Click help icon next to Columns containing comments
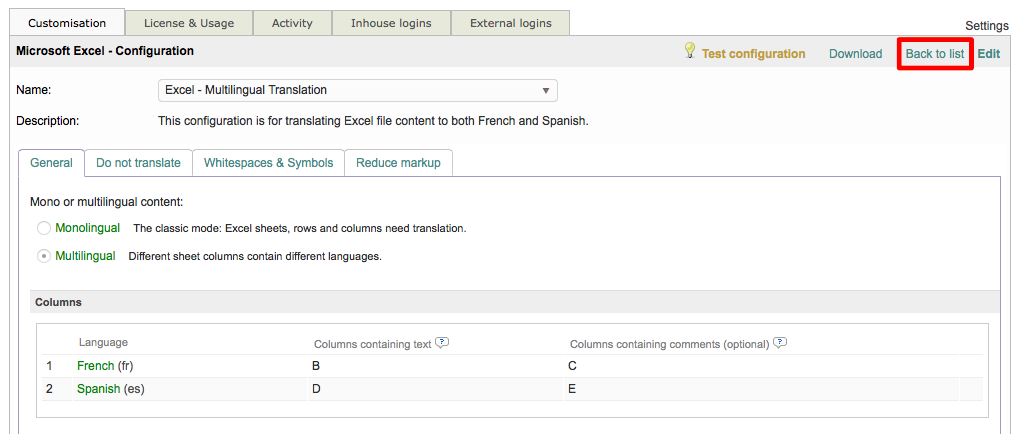Viewport: 1018px width, 434px height. (780, 343)
